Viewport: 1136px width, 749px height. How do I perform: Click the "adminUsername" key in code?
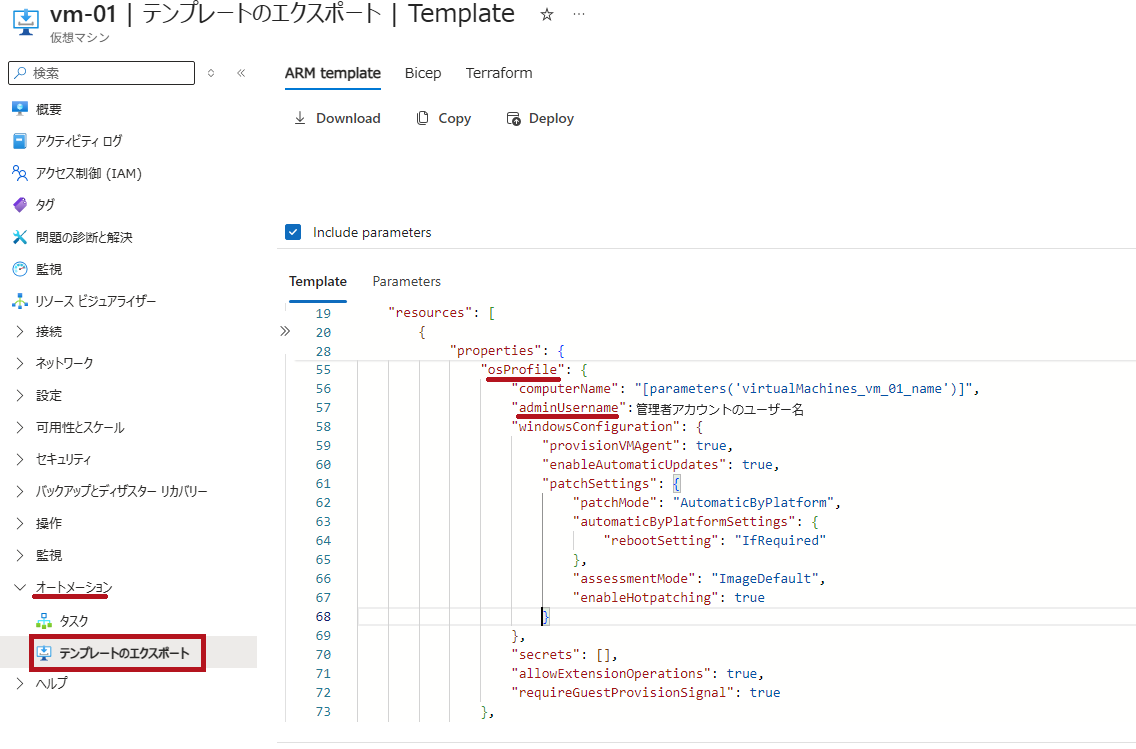[x=569, y=408]
